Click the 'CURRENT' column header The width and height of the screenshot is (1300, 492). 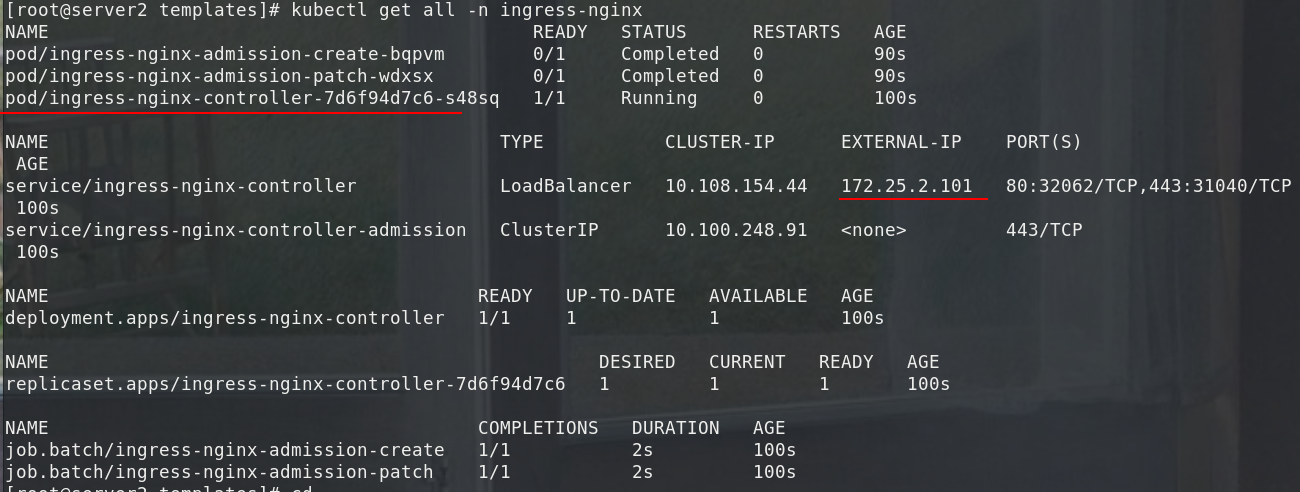pos(747,362)
